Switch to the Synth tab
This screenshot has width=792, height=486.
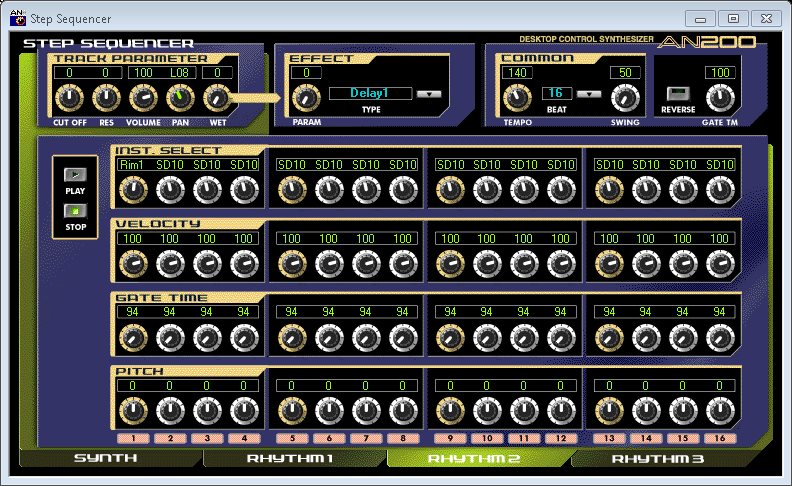108,458
